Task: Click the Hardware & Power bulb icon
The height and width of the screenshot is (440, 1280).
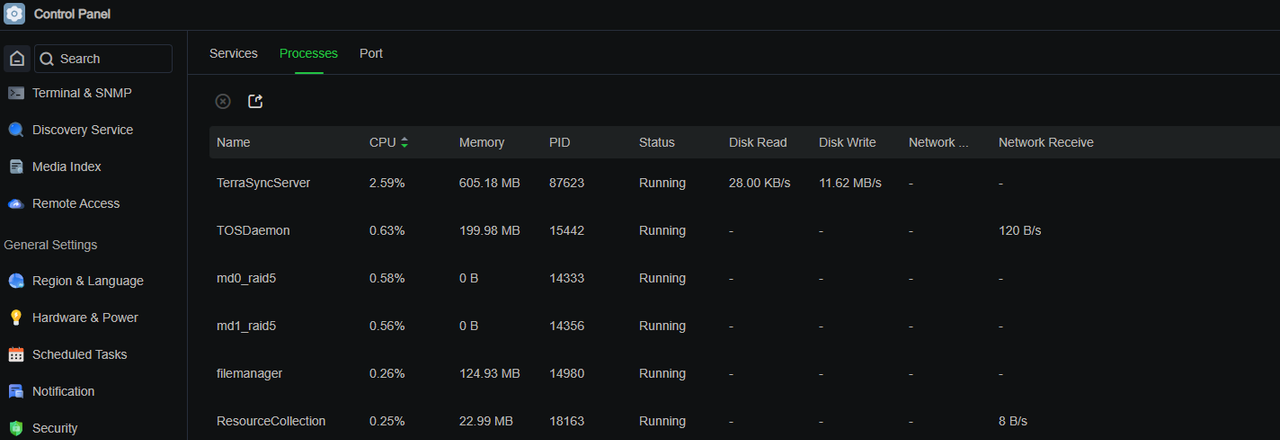Action: pos(16,318)
